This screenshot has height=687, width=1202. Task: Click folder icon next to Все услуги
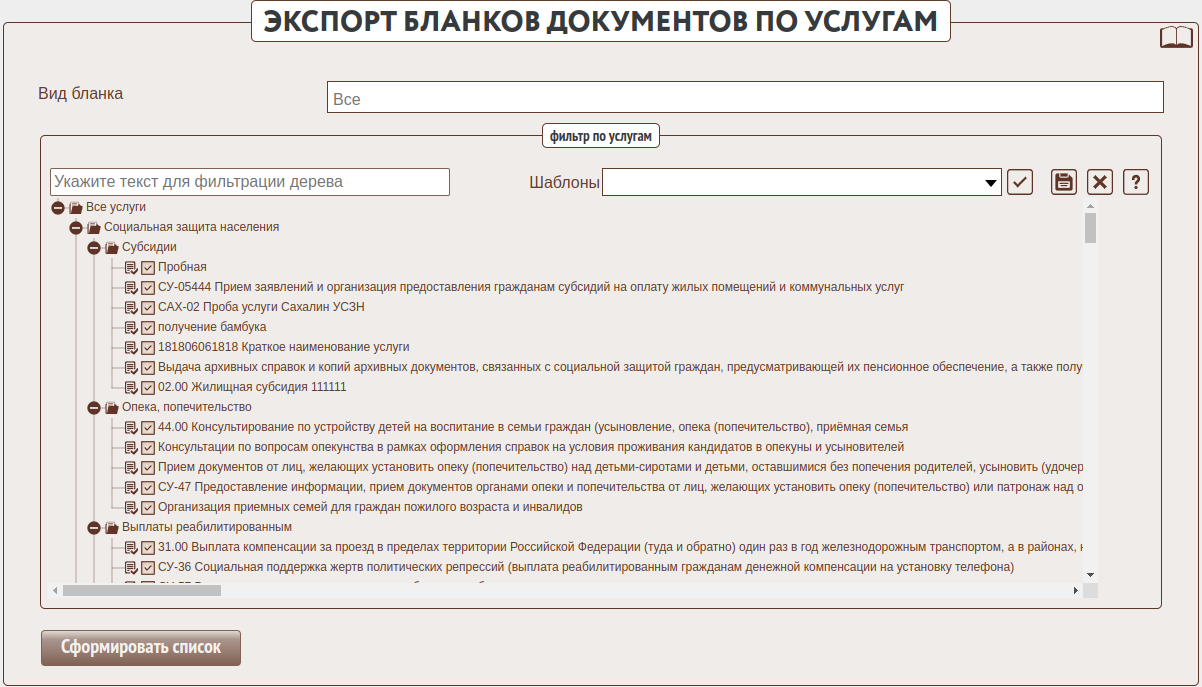76,207
